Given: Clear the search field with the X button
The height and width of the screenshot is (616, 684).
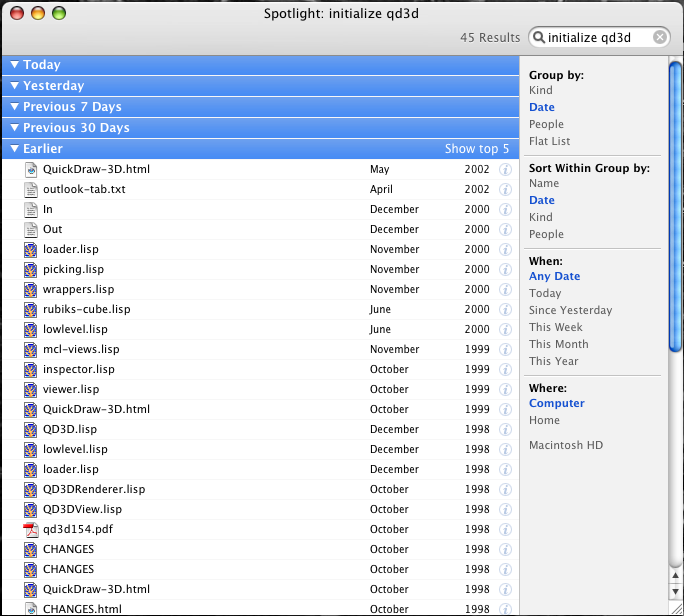Looking at the screenshot, I should (x=660, y=38).
